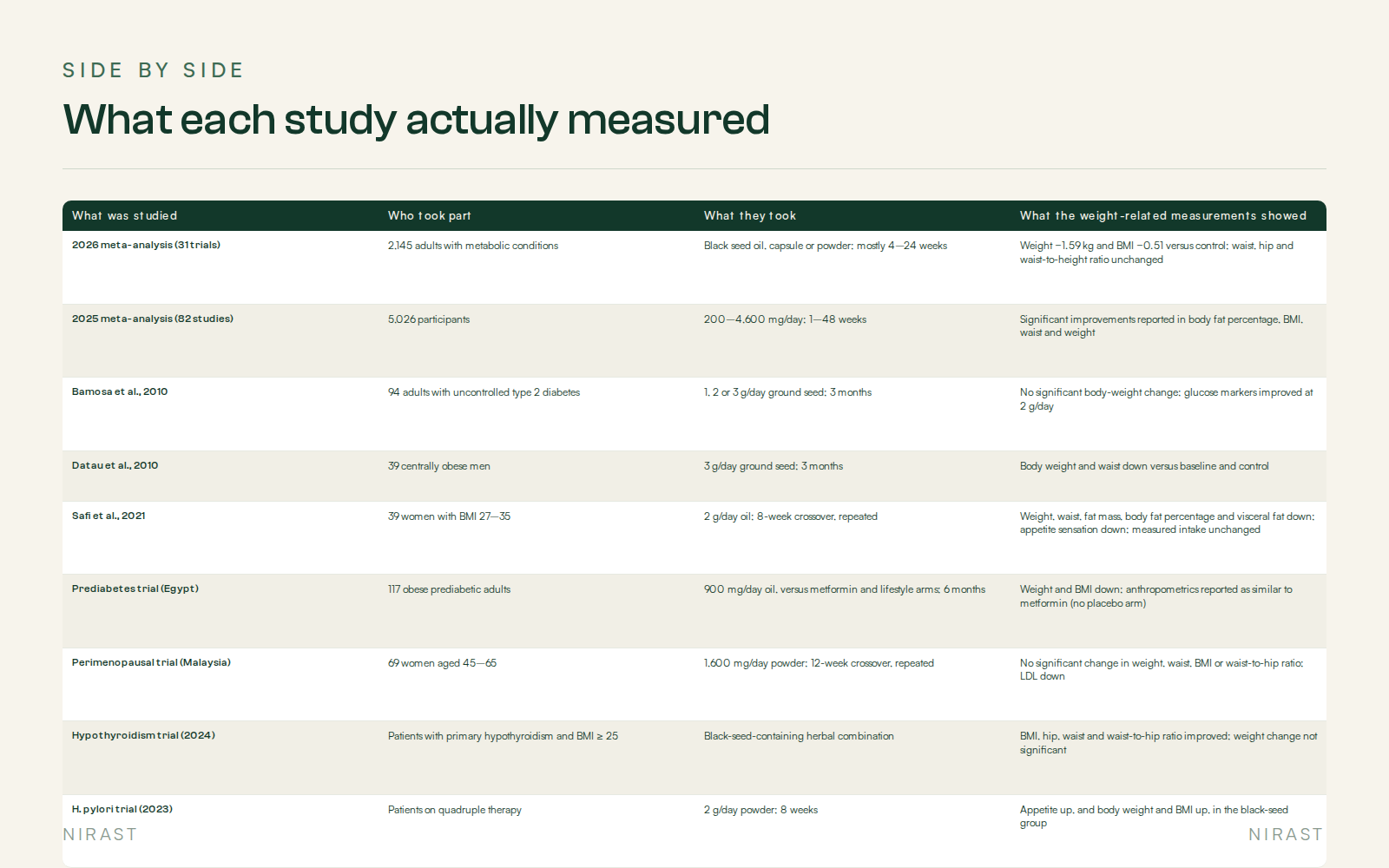
Task: Click '1, 2 or 3 g/day ground seed' cell
Action: coord(787,392)
